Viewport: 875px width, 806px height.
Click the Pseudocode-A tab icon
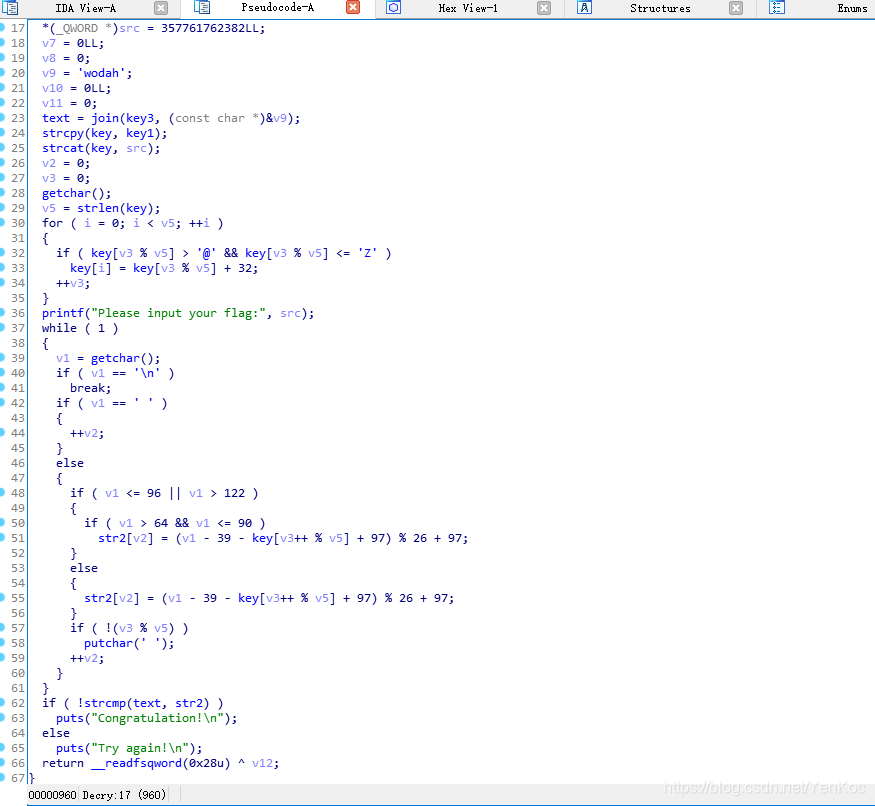click(202, 7)
